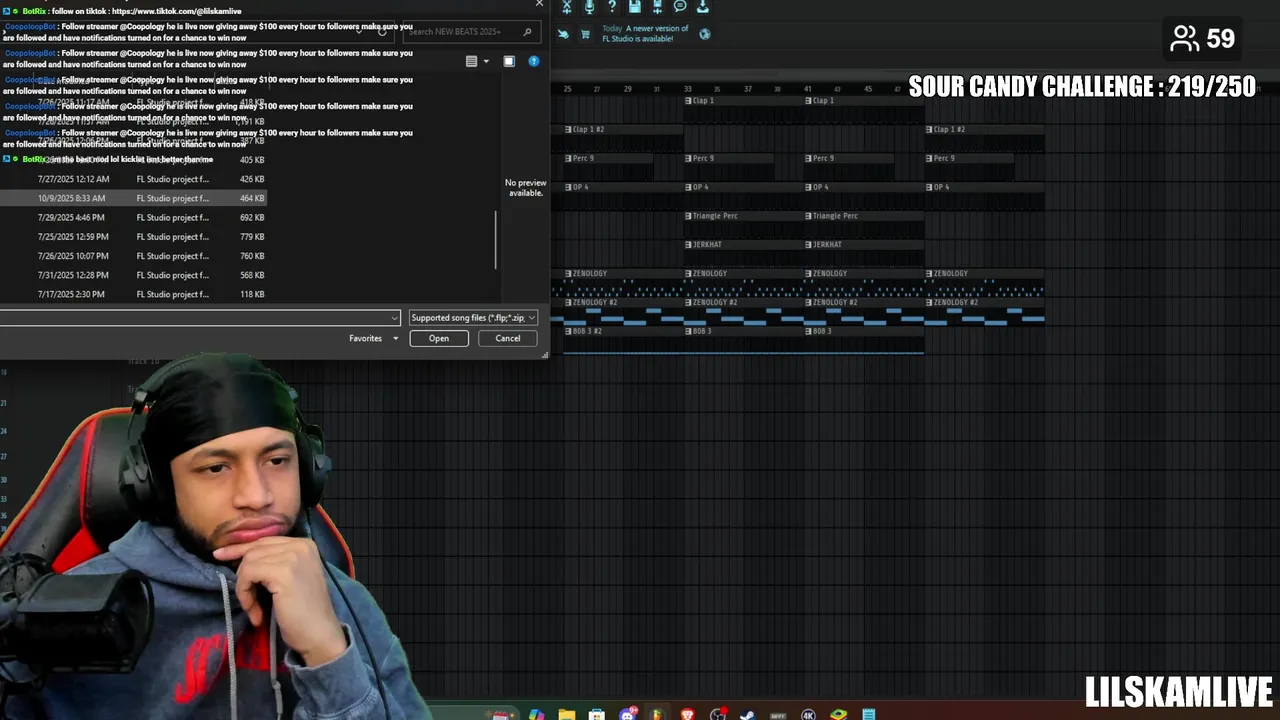Click bar 33 on the playlist ruler
Screen dimensions: 1280x720
pyautogui.click(x=688, y=89)
